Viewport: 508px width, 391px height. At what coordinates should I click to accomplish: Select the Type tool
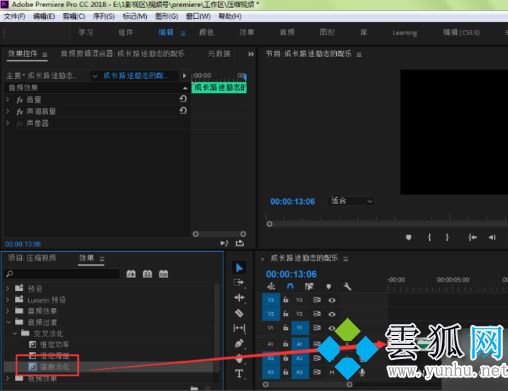pos(239,374)
